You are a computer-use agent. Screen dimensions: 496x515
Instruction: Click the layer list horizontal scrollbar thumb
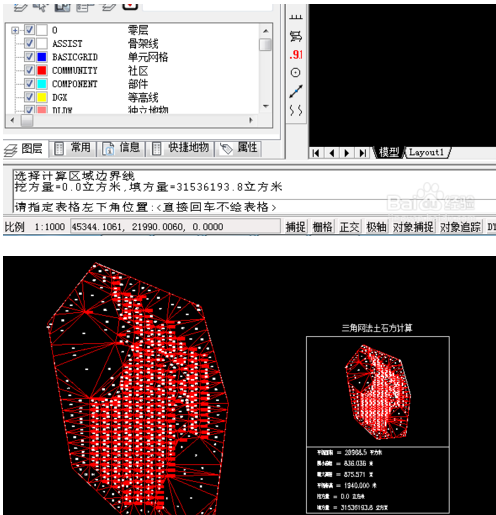(27, 121)
